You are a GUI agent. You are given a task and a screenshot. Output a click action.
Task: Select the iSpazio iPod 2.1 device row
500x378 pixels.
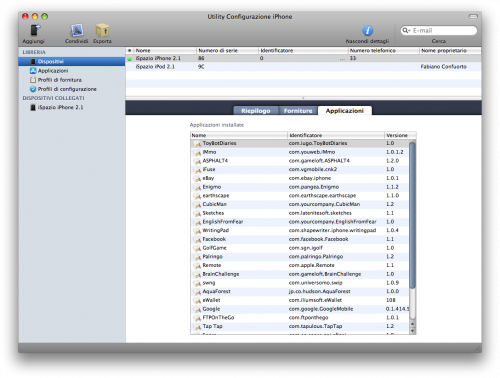click(x=303, y=67)
